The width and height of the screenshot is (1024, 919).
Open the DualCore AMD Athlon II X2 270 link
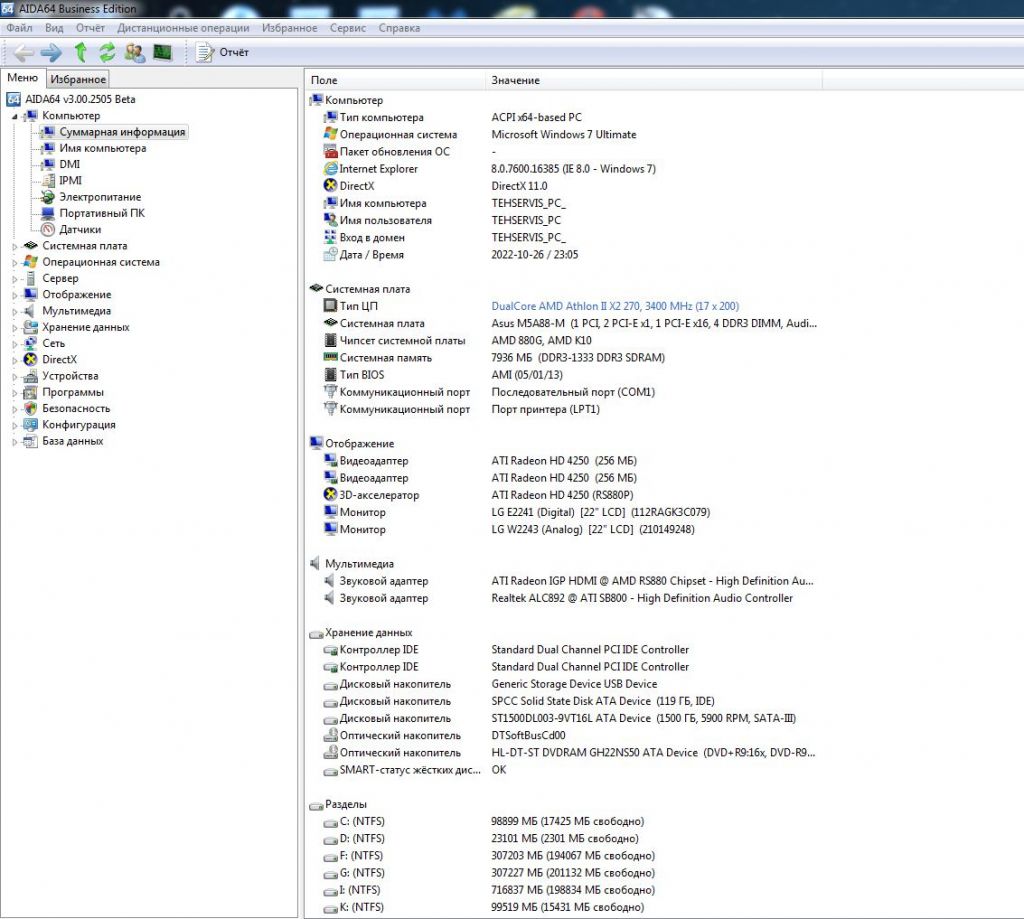(x=615, y=306)
